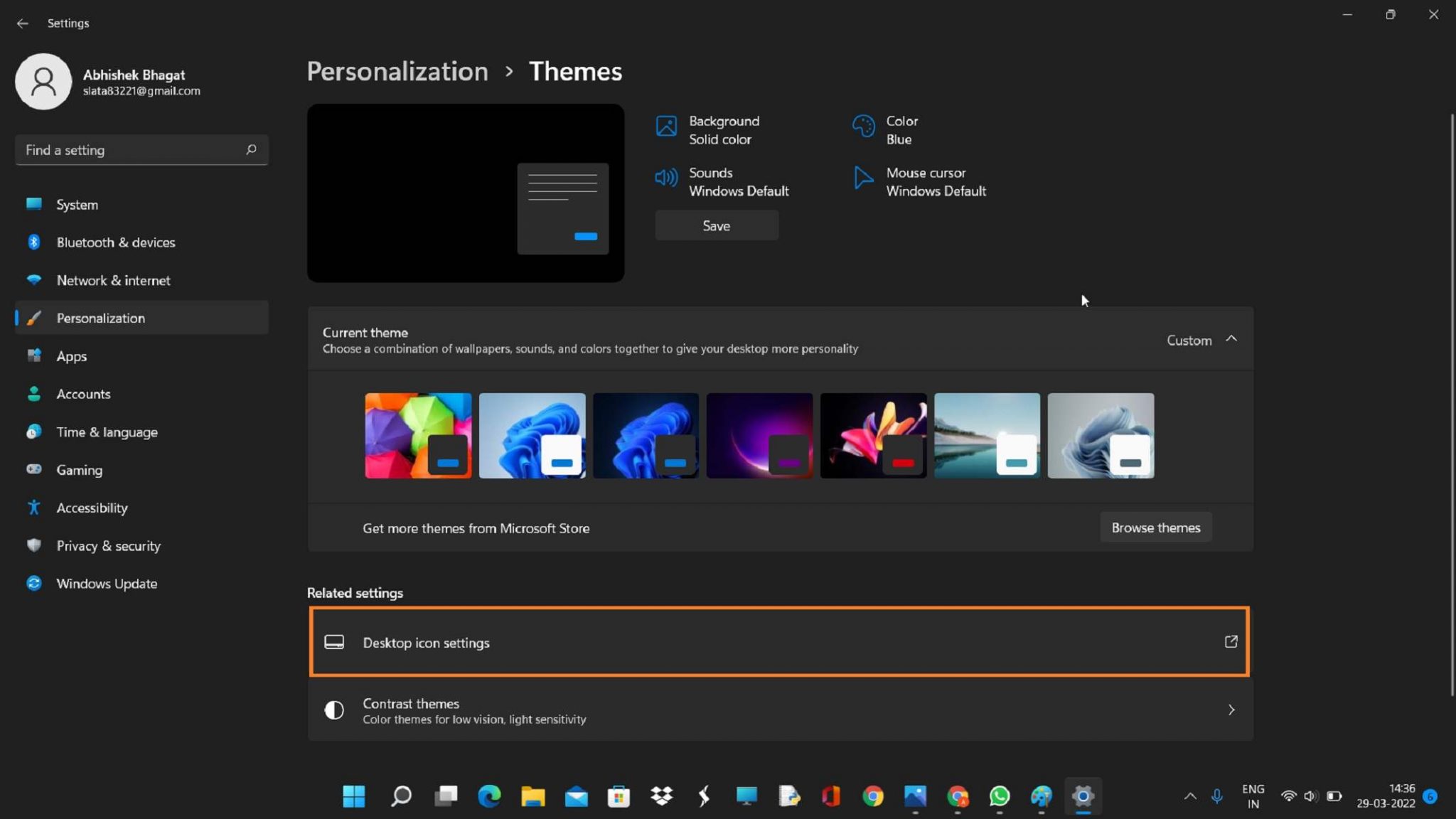Image resolution: width=1456 pixels, height=819 pixels.
Task: Click the Background solid color icon
Action: pyautogui.click(x=666, y=125)
